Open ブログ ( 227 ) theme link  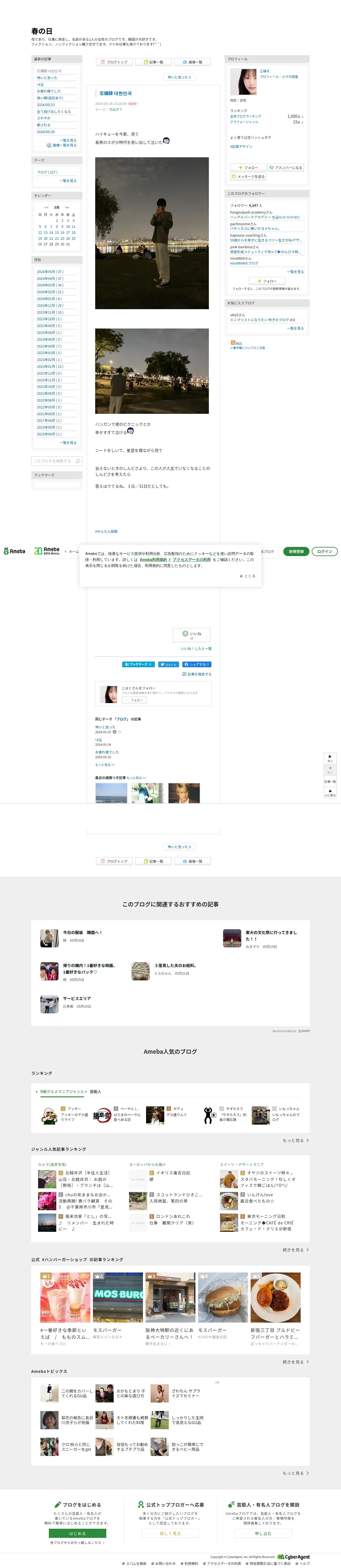pos(47,172)
